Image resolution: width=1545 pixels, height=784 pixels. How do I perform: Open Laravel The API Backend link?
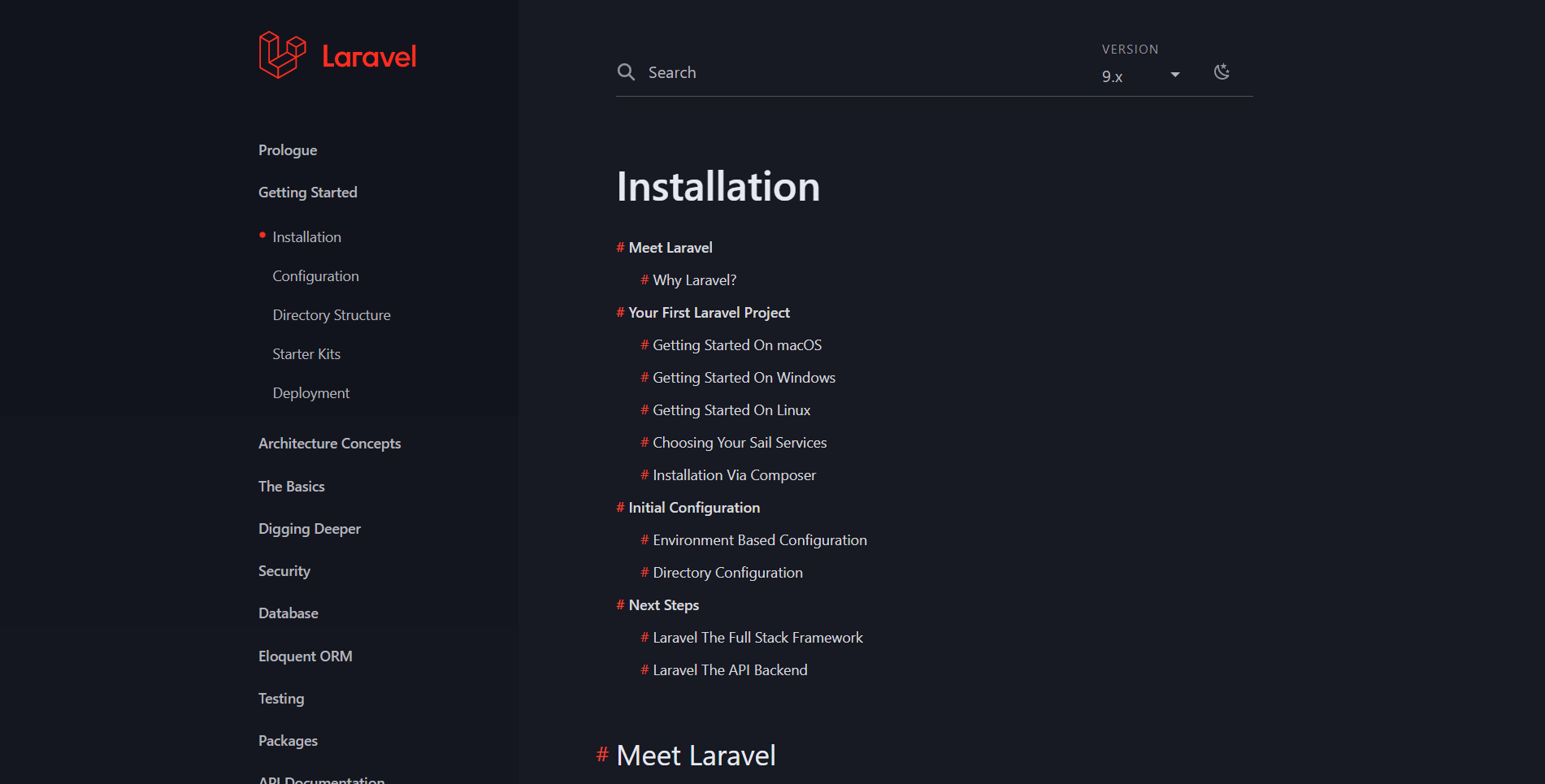(x=731, y=670)
